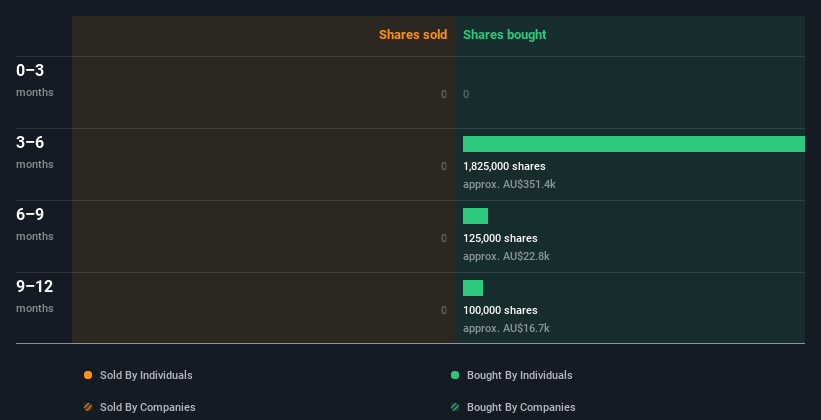Click the 1,825,000 shares value
The width and height of the screenshot is (821, 420).
tap(504, 166)
